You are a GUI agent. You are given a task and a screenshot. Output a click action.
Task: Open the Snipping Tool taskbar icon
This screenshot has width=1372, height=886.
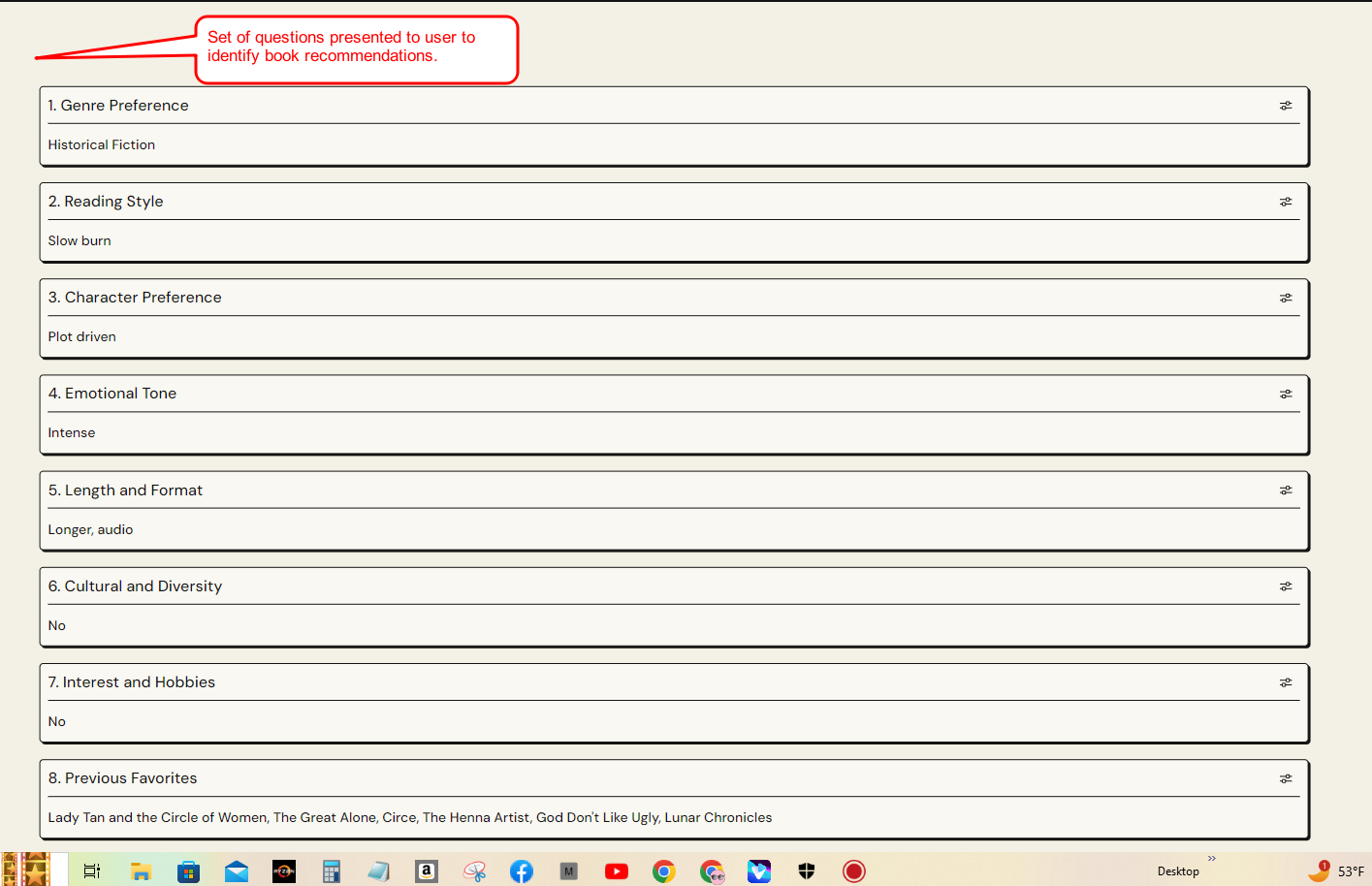click(474, 871)
